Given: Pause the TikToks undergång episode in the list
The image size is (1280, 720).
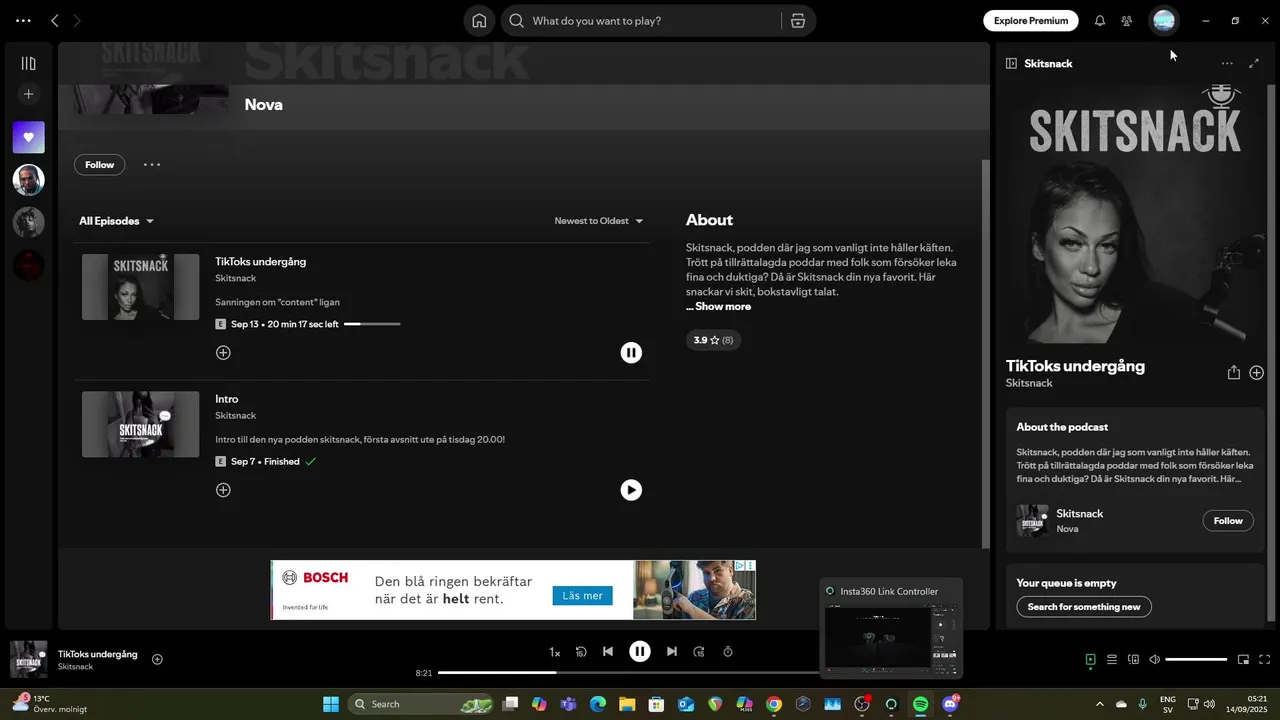Looking at the screenshot, I should pos(631,352).
